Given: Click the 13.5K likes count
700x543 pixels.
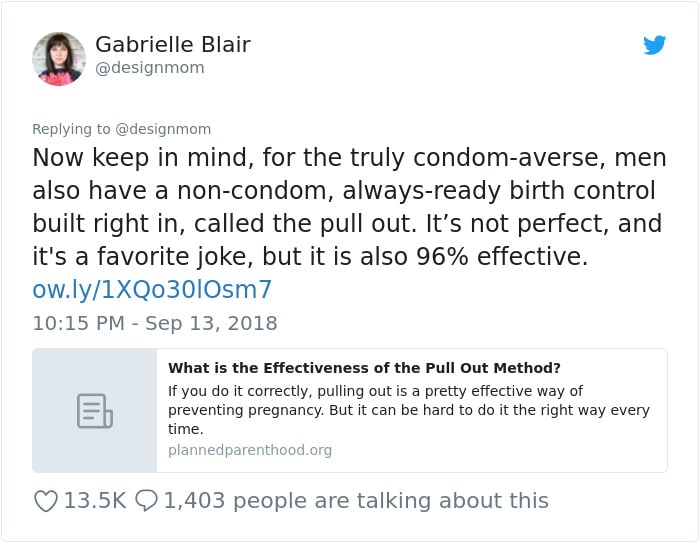Looking at the screenshot, I should tap(95, 501).
